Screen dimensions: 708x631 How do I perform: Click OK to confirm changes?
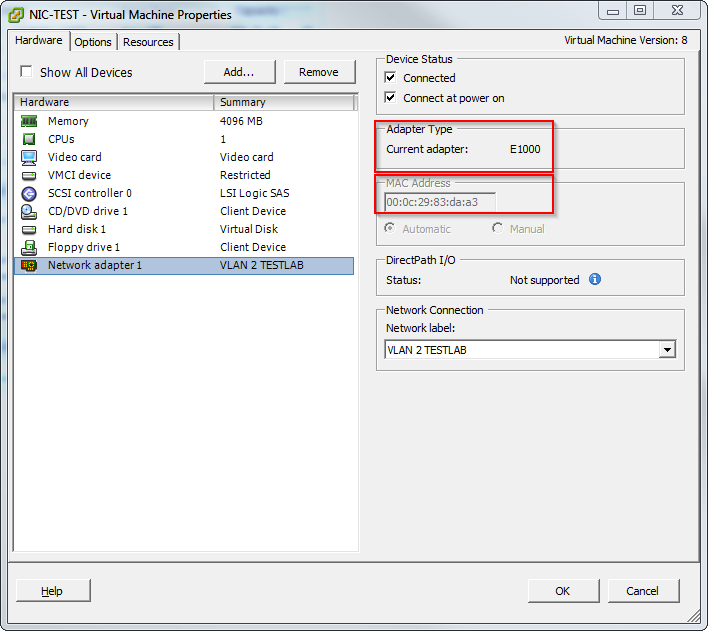pos(562,591)
